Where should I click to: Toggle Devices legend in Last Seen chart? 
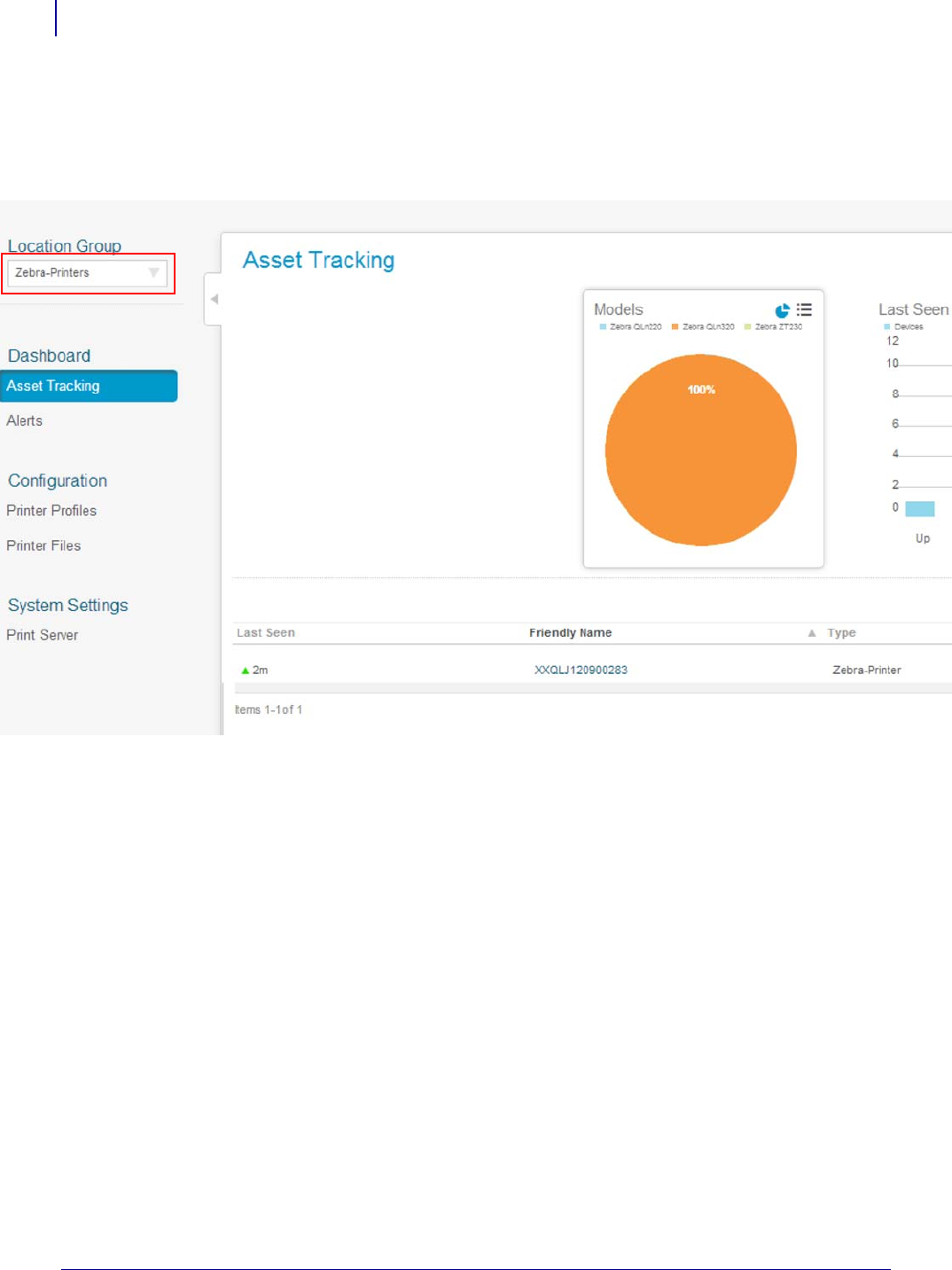pos(903,326)
